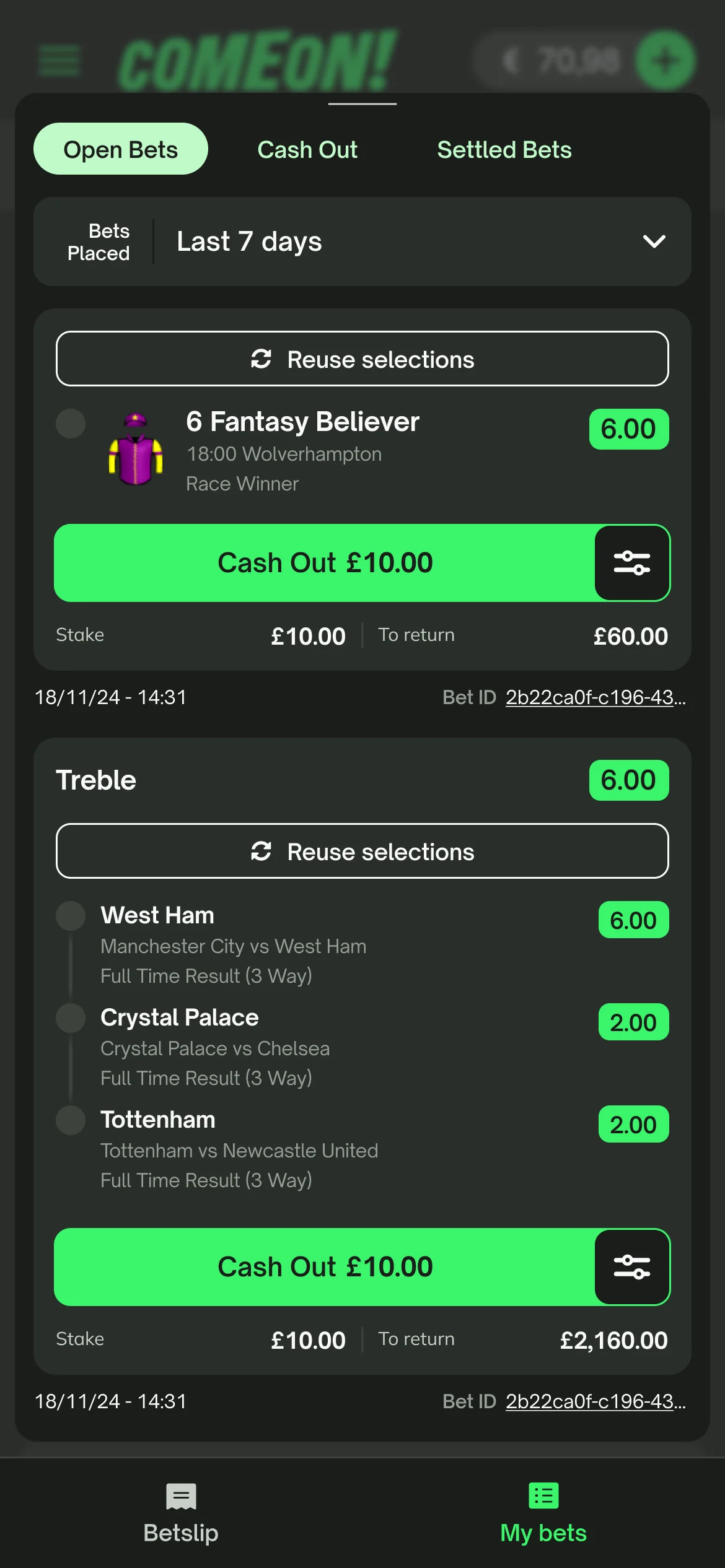Select the Tottenham selection circle
The height and width of the screenshot is (1568, 725).
click(x=71, y=1120)
